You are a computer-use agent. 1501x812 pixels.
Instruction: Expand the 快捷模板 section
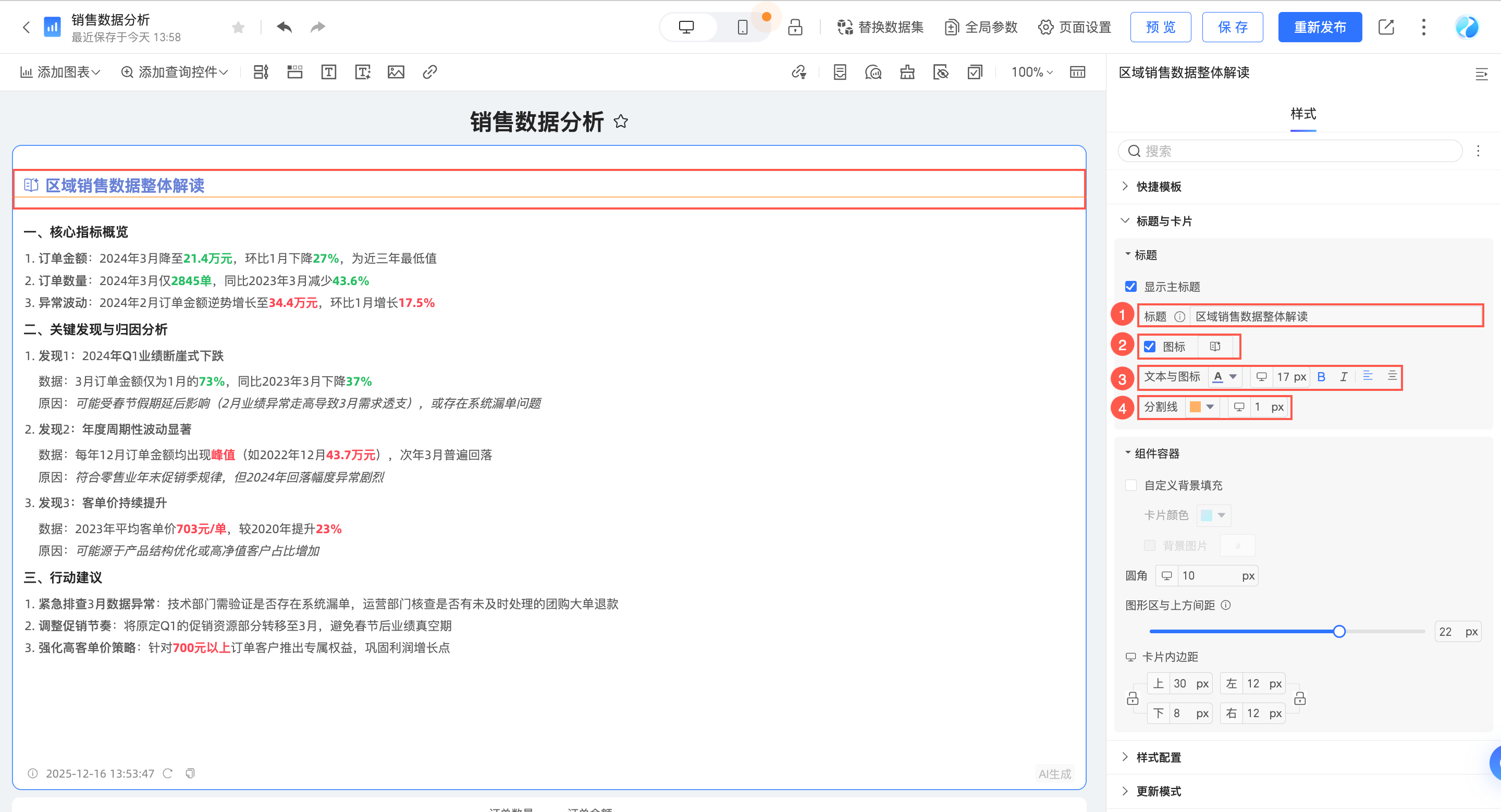point(1159,187)
